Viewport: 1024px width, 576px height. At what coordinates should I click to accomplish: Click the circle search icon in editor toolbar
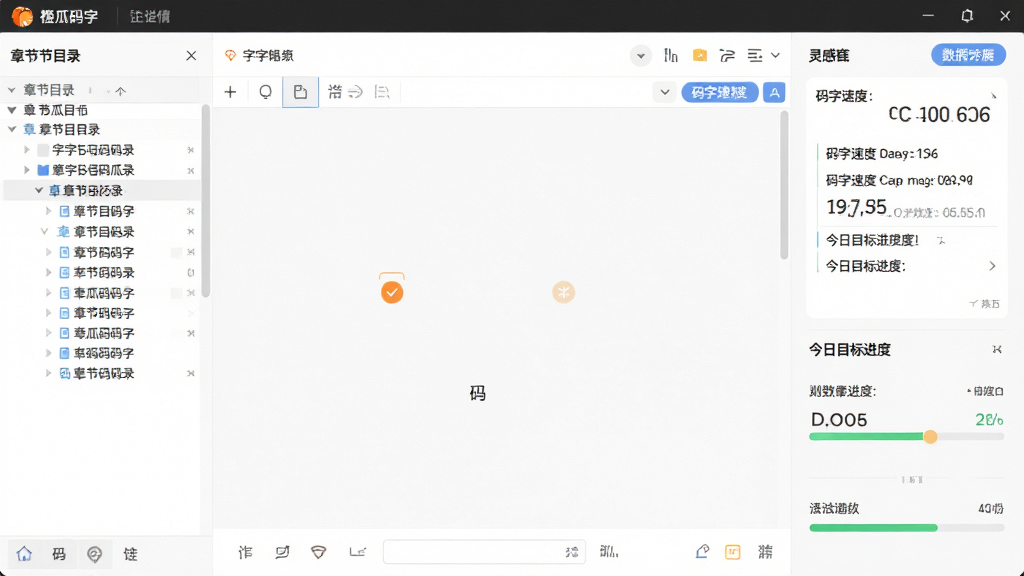(265, 92)
